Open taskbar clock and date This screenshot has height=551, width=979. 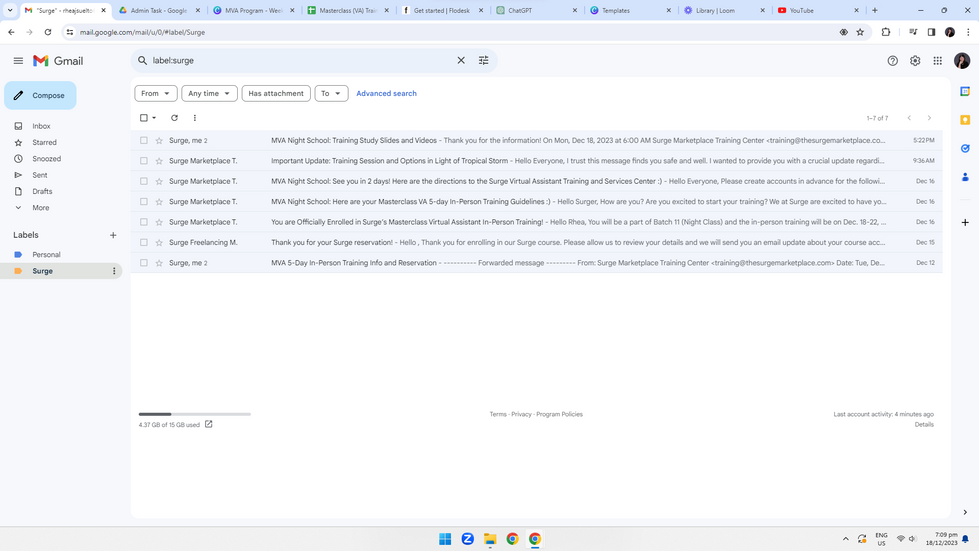942,539
